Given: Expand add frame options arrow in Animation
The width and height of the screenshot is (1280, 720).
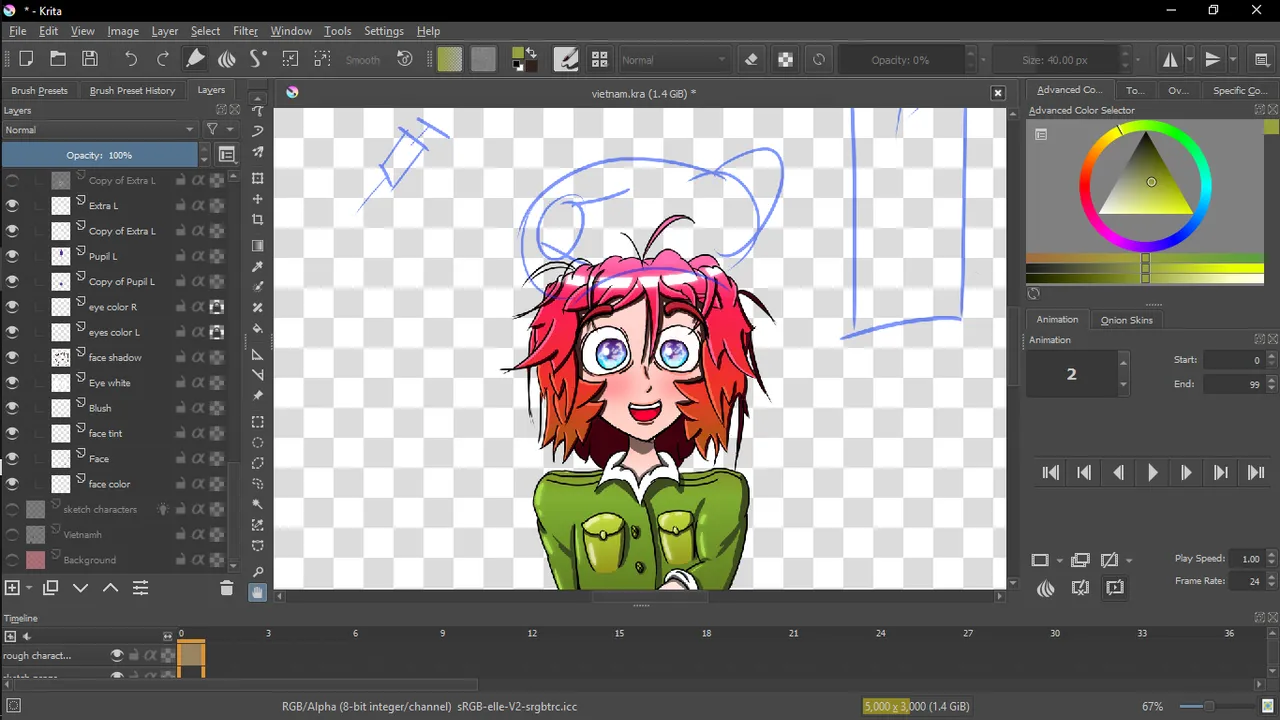Looking at the screenshot, I should [1059, 561].
